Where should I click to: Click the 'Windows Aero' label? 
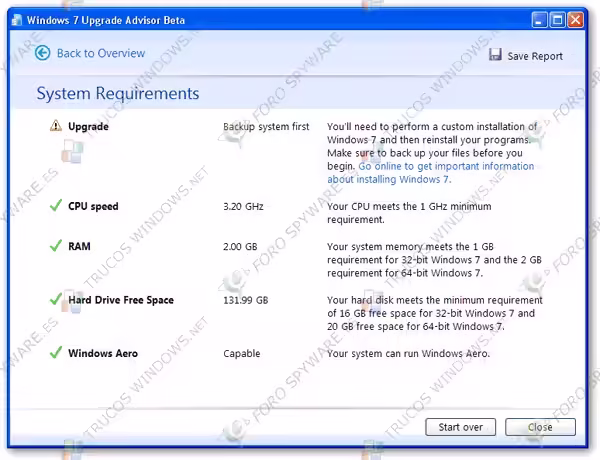pyautogui.click(x=103, y=353)
